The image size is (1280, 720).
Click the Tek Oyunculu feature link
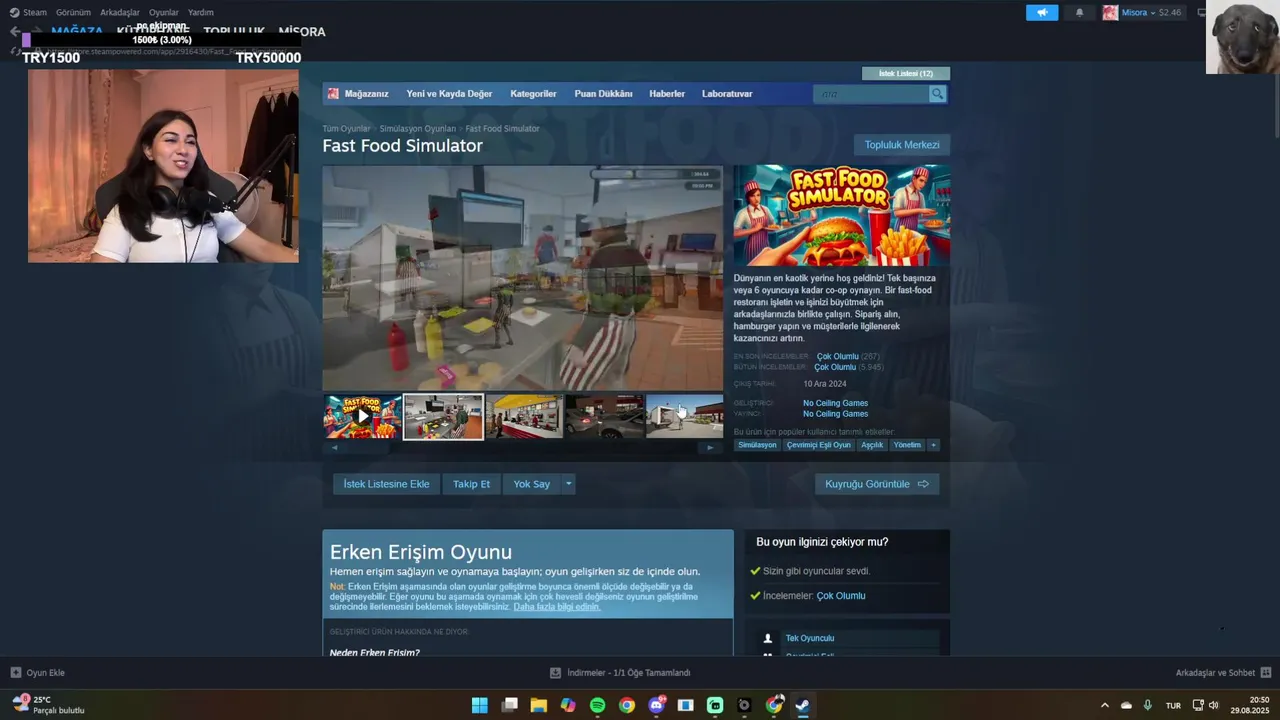click(810, 638)
